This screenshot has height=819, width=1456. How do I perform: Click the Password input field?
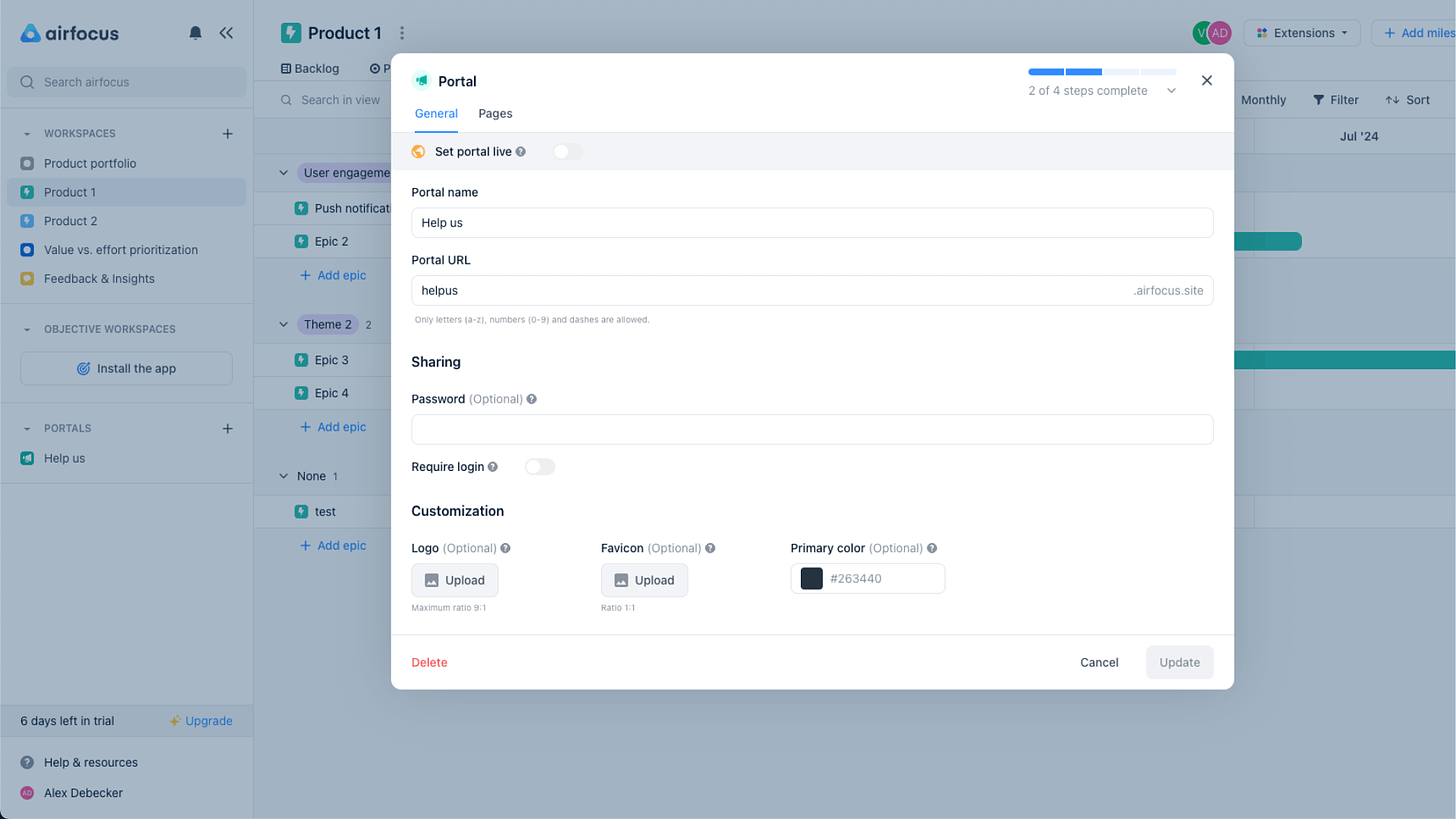pos(812,429)
